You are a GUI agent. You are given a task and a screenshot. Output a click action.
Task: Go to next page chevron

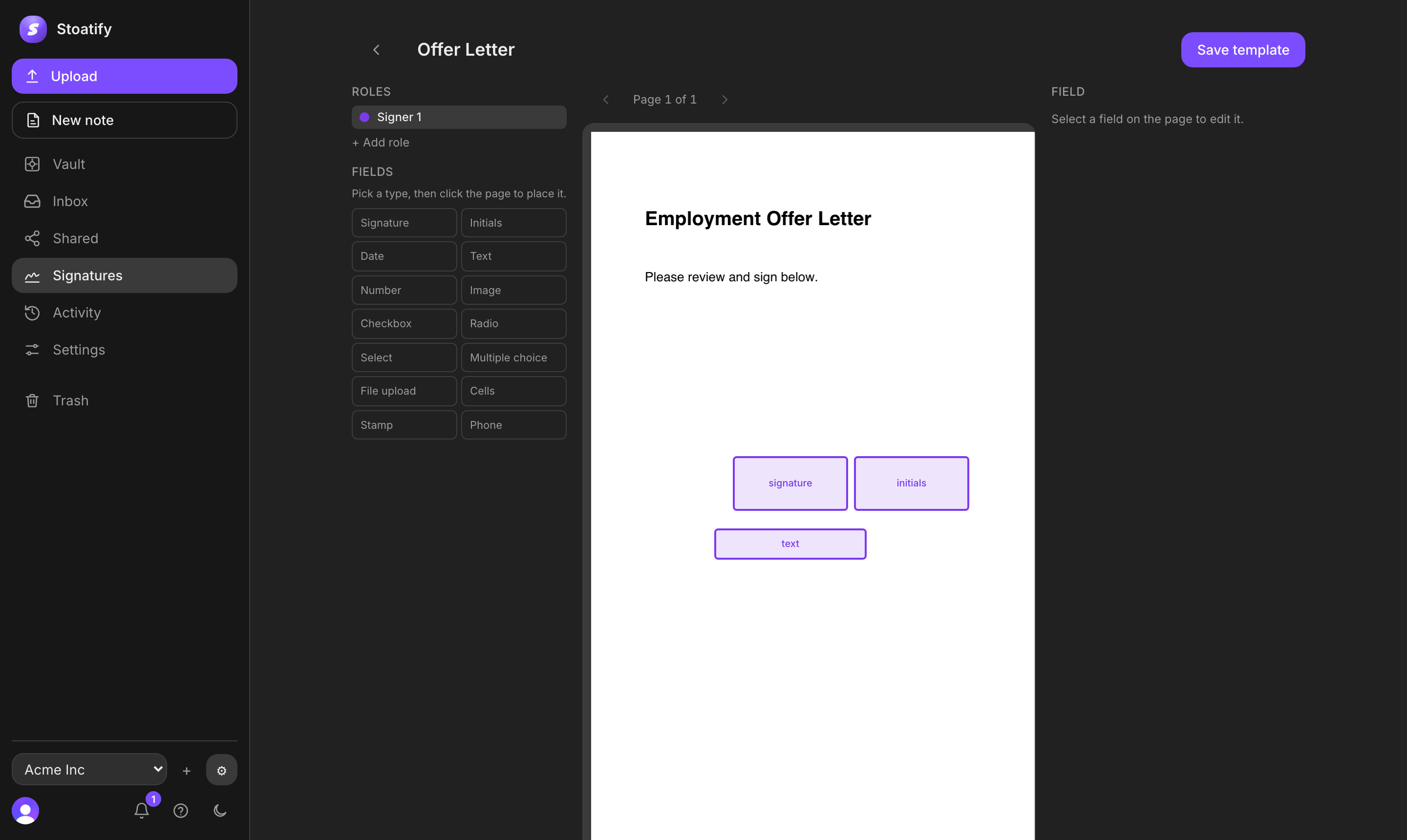[x=725, y=100]
